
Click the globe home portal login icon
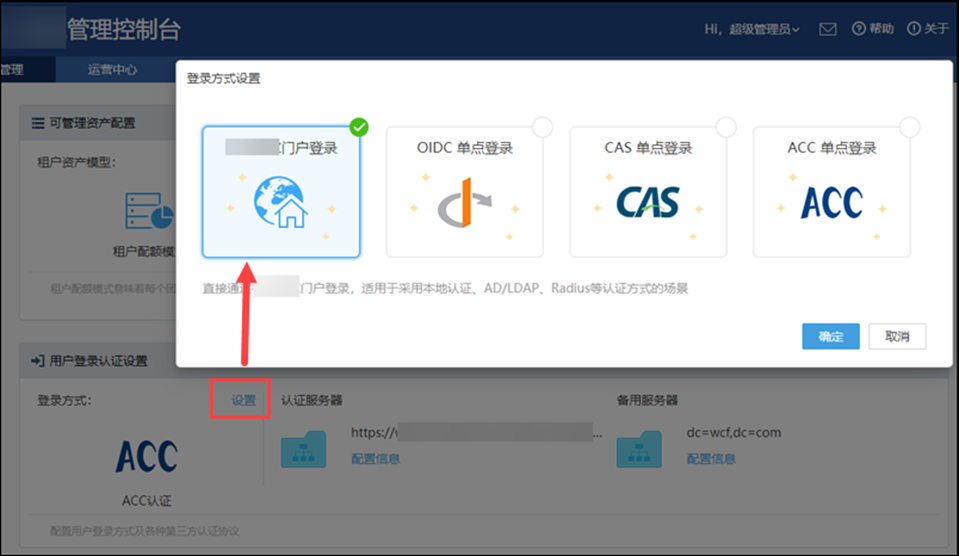coord(281,205)
